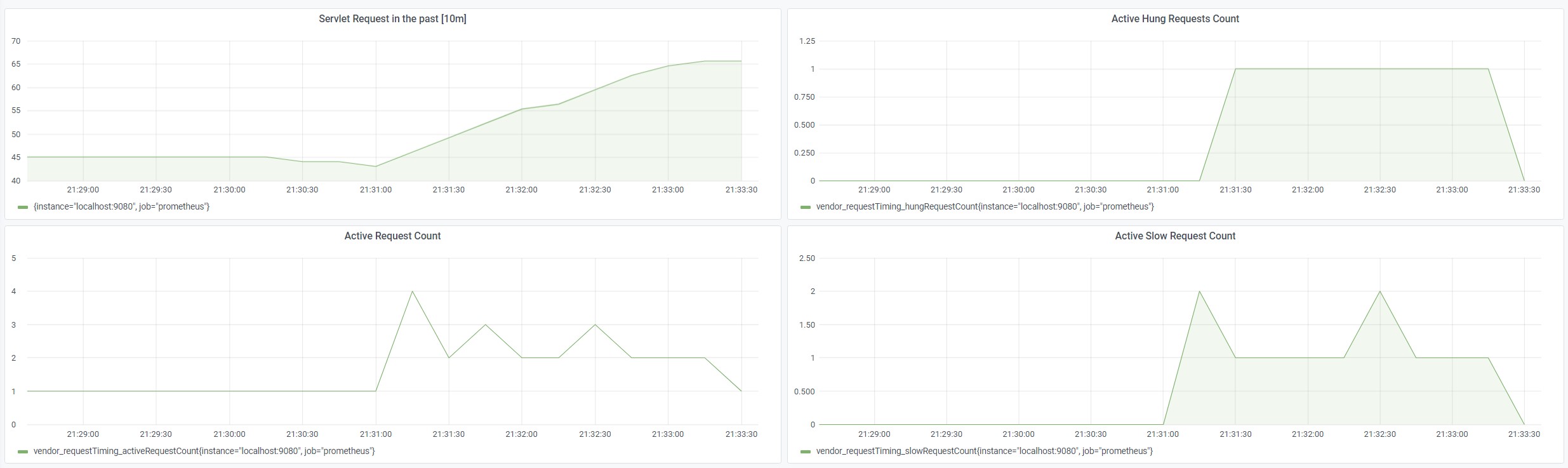Click the slowRequestCount legend color swatch
The image size is (1568, 468).
806,451
